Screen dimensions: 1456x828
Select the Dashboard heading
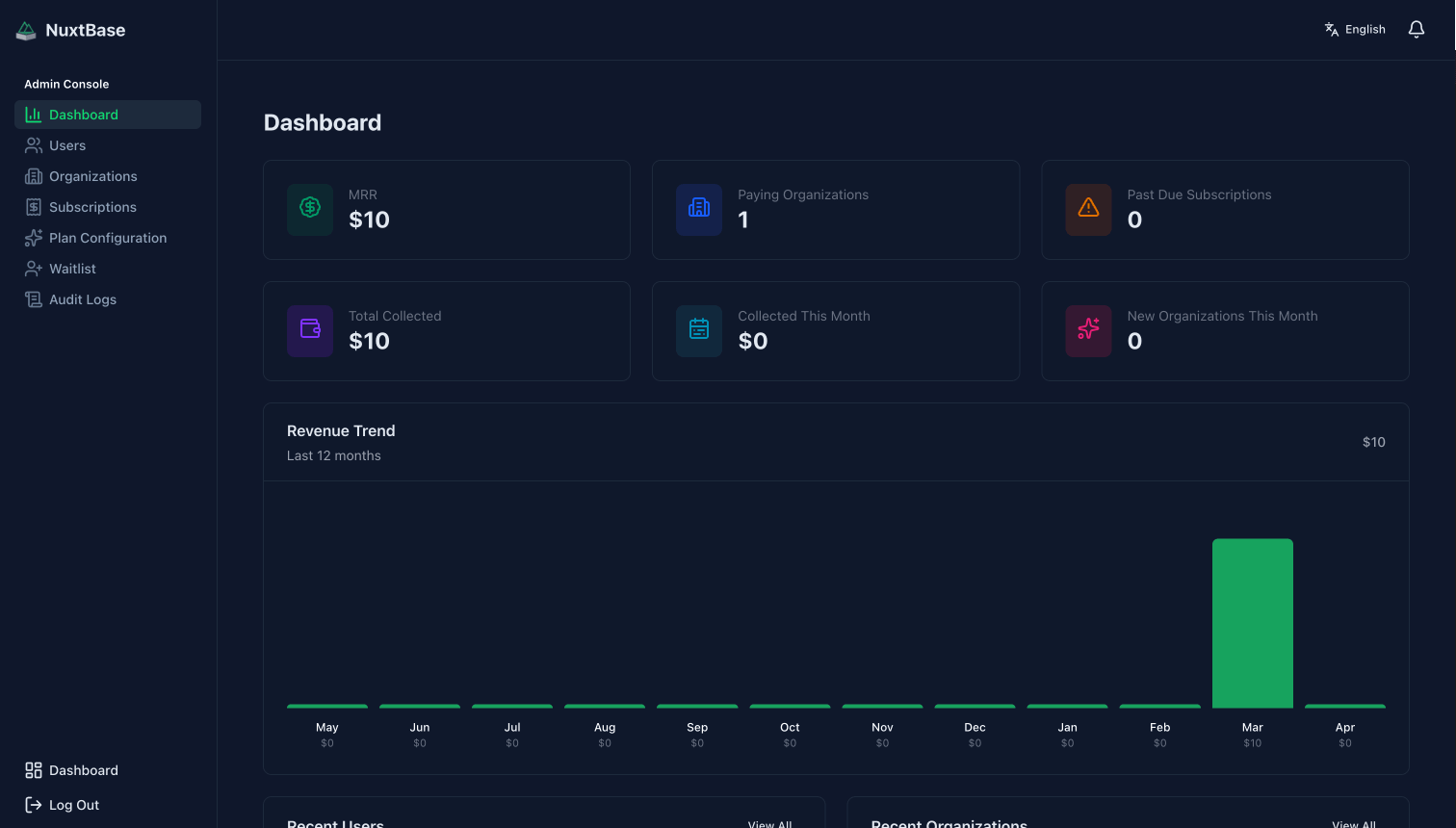click(x=322, y=122)
